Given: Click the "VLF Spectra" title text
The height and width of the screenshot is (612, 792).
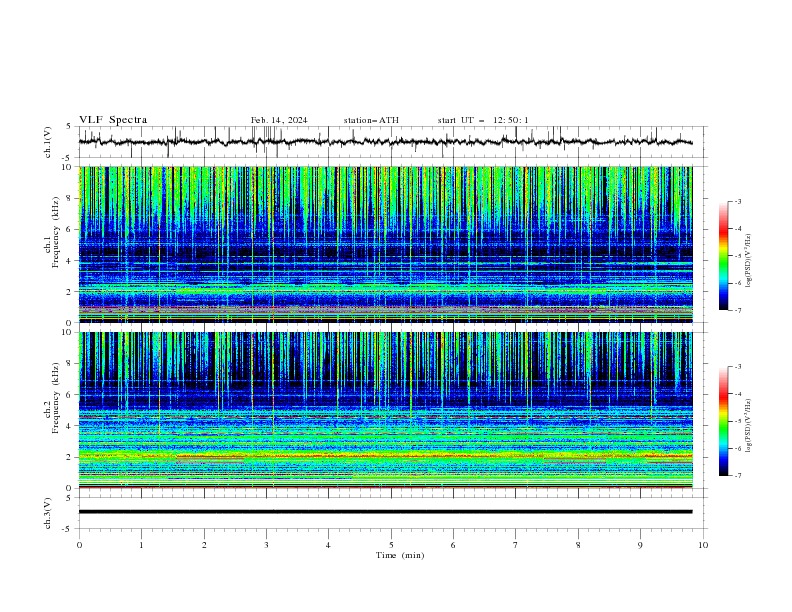Looking at the screenshot, I should tap(113, 120).
